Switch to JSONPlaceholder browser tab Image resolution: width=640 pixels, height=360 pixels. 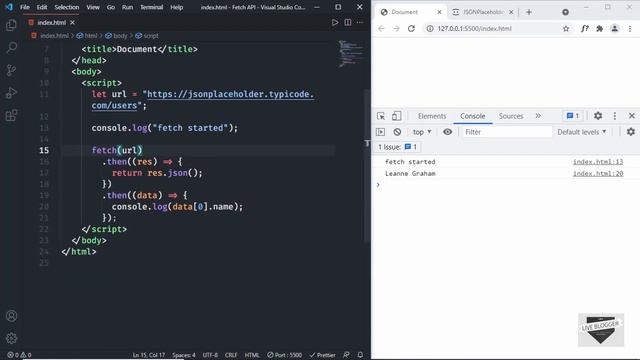pos(483,12)
